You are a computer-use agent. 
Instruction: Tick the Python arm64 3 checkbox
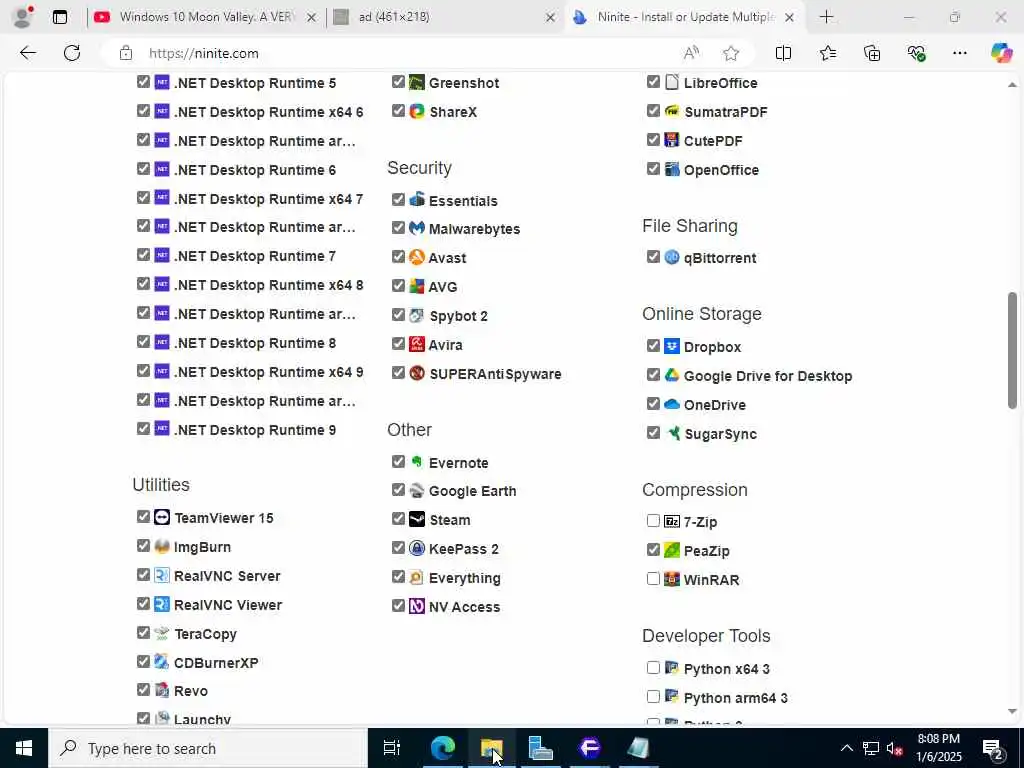pos(653,697)
